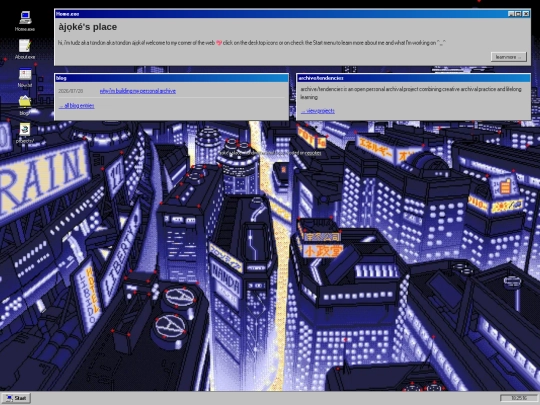
Task: Open the Now.txt calendar desktop icon
Action: click(x=25, y=78)
